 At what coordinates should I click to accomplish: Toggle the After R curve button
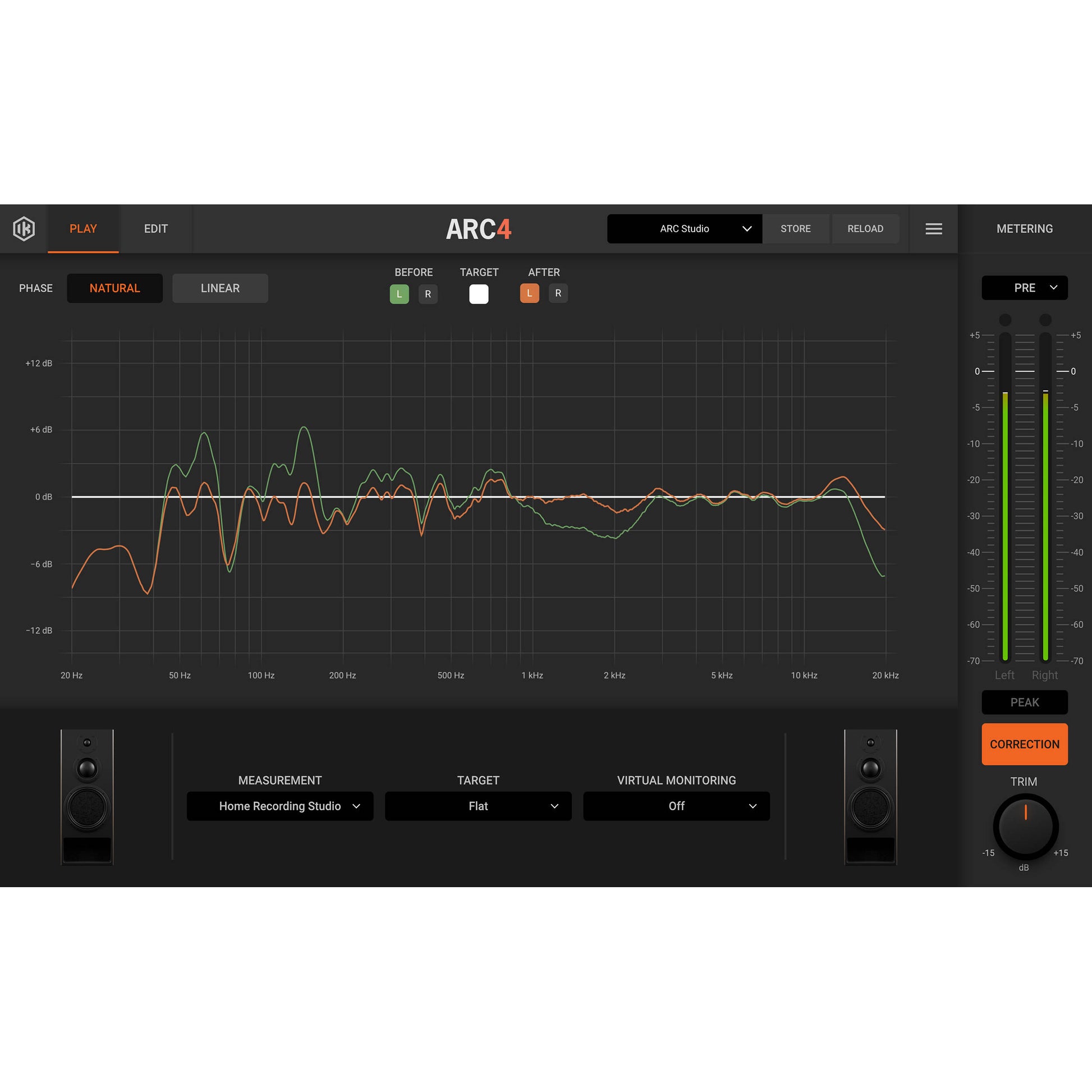pos(558,293)
